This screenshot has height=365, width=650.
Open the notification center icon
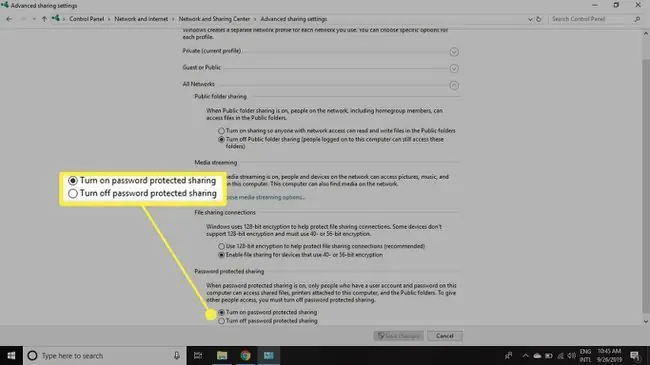tap(635, 355)
